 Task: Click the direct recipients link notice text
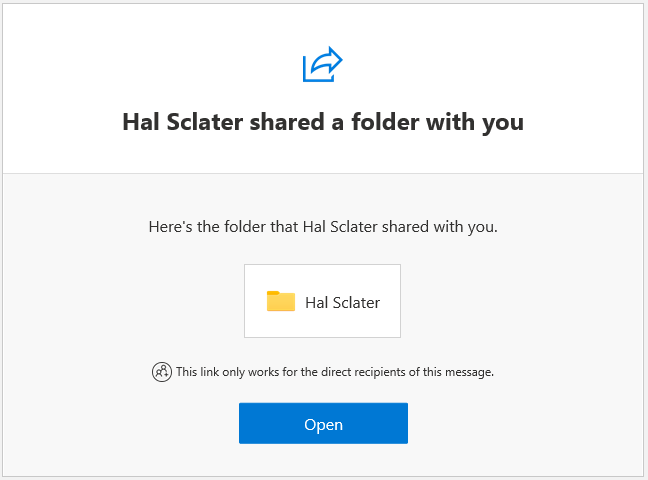click(x=335, y=372)
